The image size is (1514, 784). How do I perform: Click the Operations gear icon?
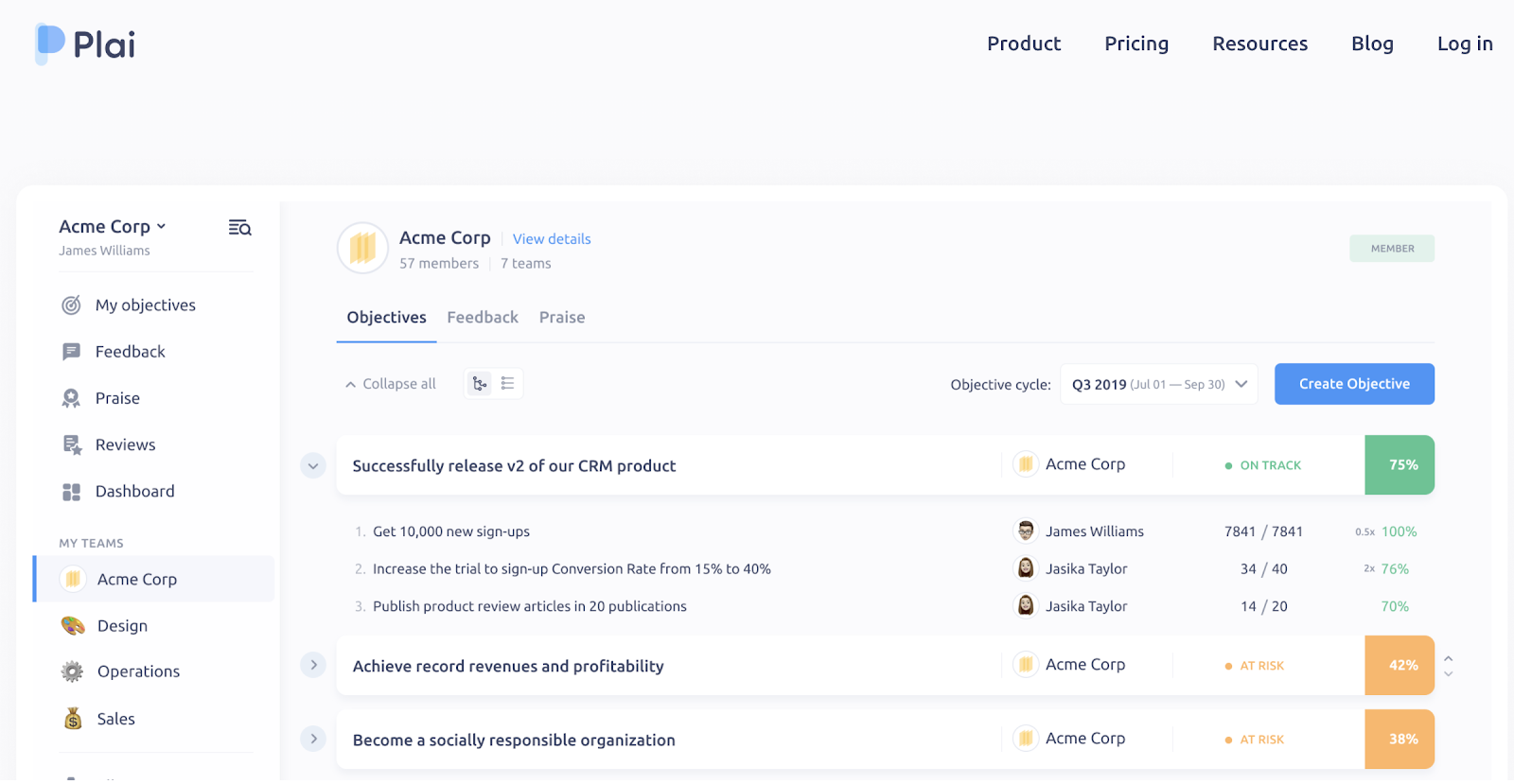click(73, 671)
